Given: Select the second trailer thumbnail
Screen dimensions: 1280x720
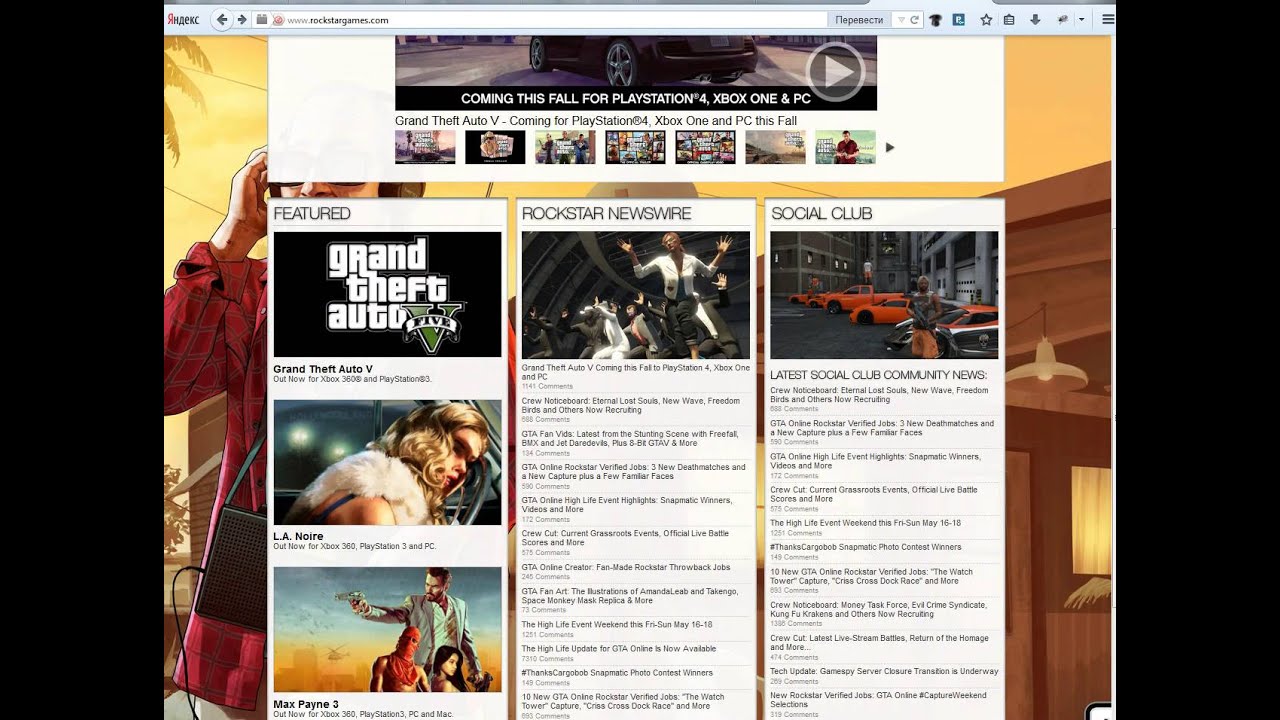Looking at the screenshot, I should point(495,147).
